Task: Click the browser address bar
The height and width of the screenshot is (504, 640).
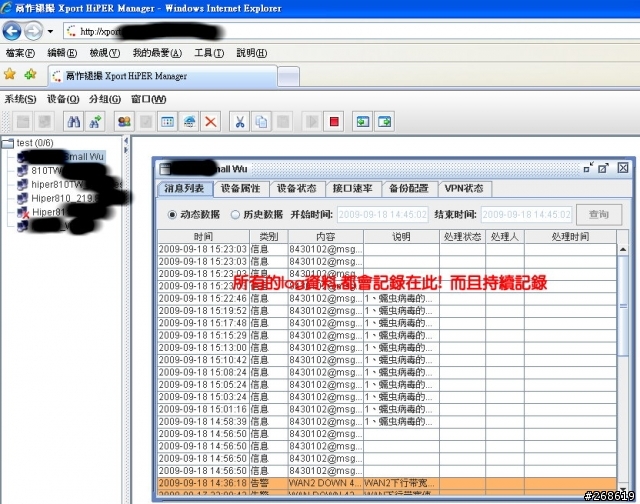Action: [x=351, y=31]
